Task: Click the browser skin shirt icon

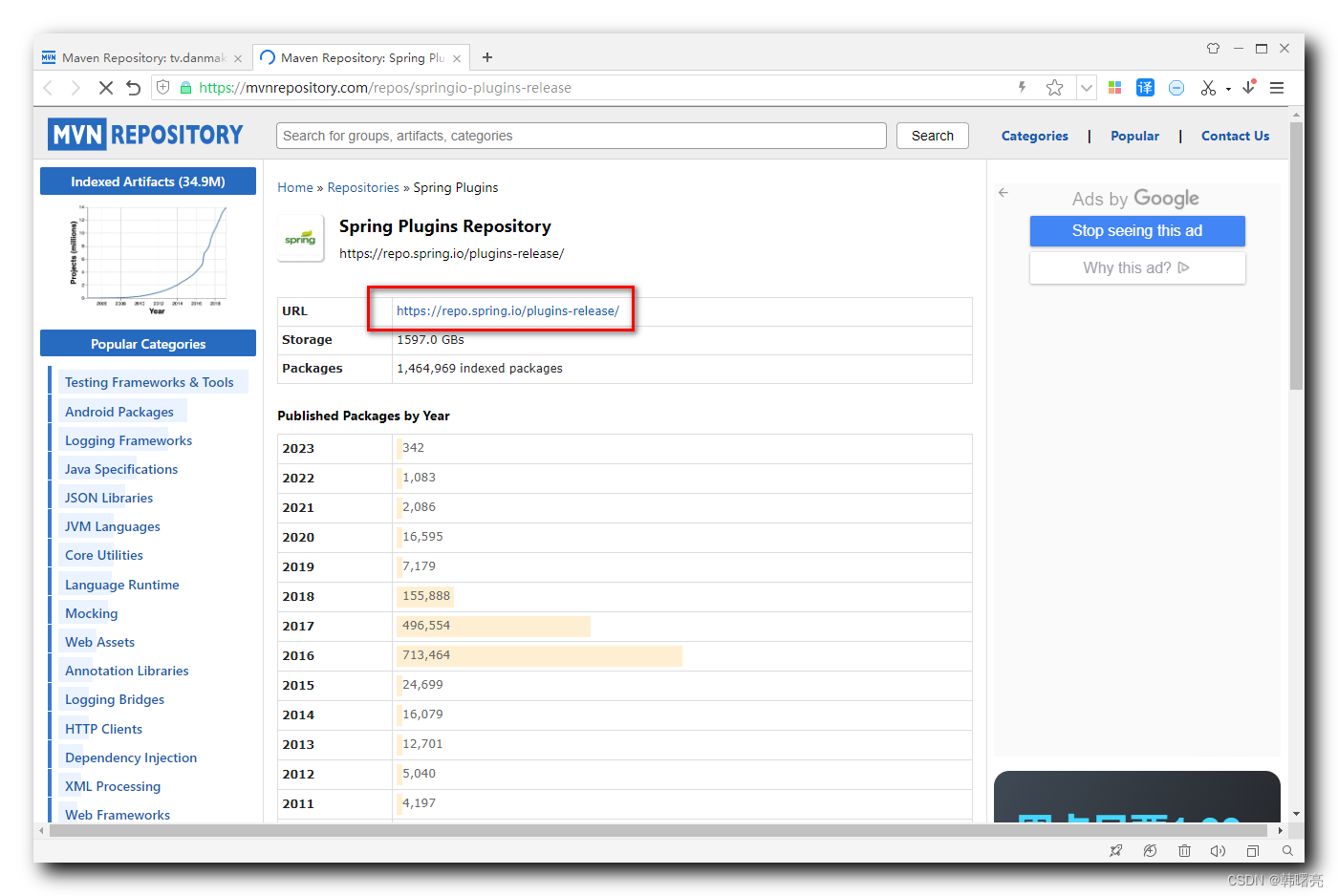Action: click(x=1213, y=48)
